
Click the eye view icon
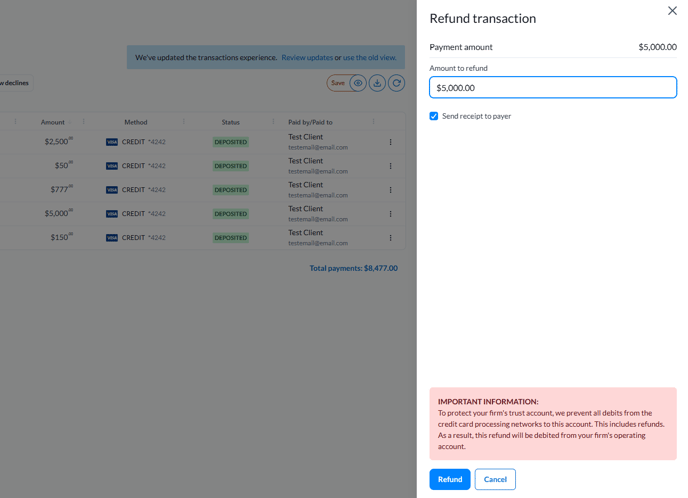(357, 83)
